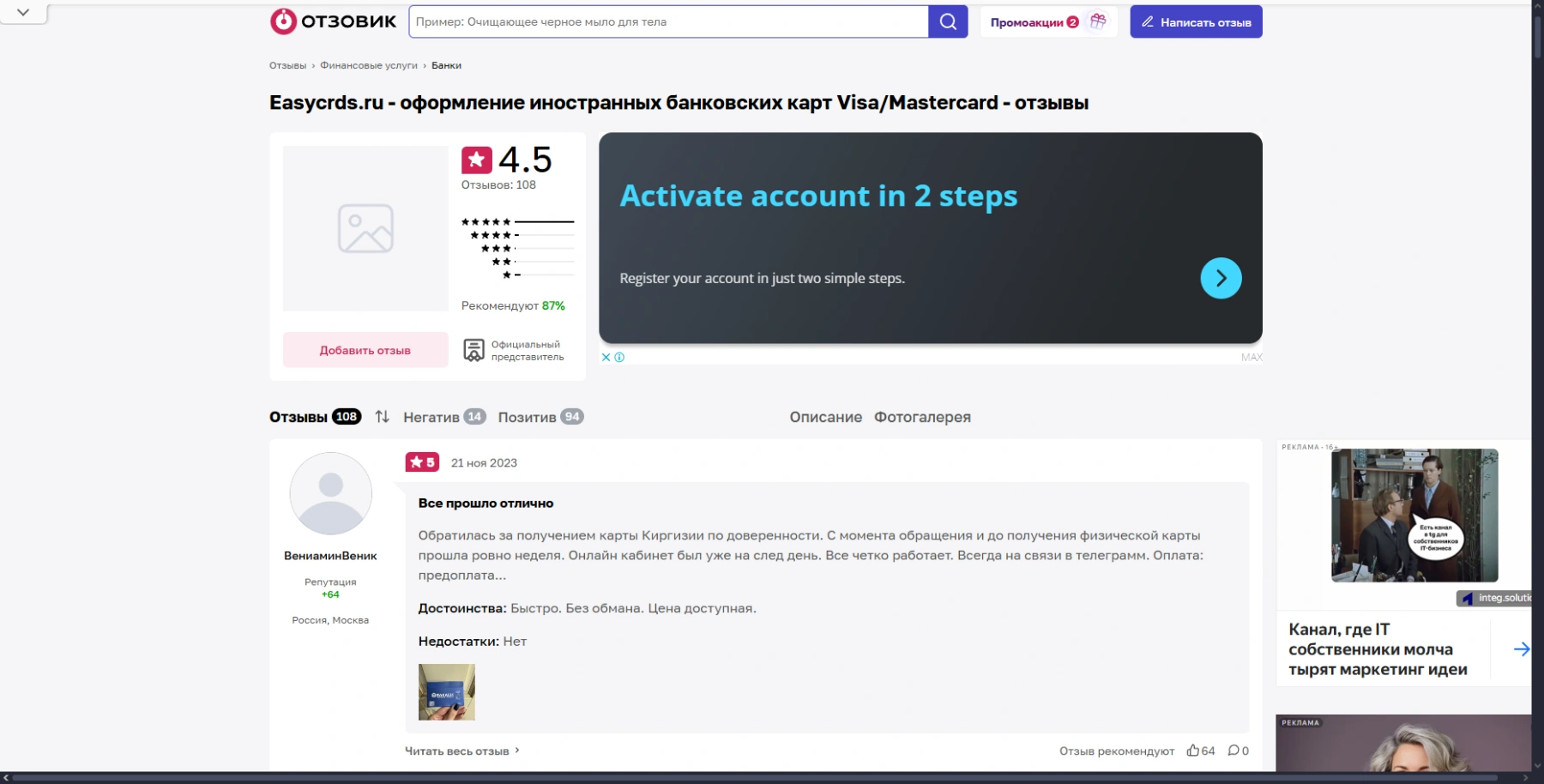Image resolution: width=1544 pixels, height=784 pixels.
Task: Open the Описание tab
Action: tap(825, 417)
